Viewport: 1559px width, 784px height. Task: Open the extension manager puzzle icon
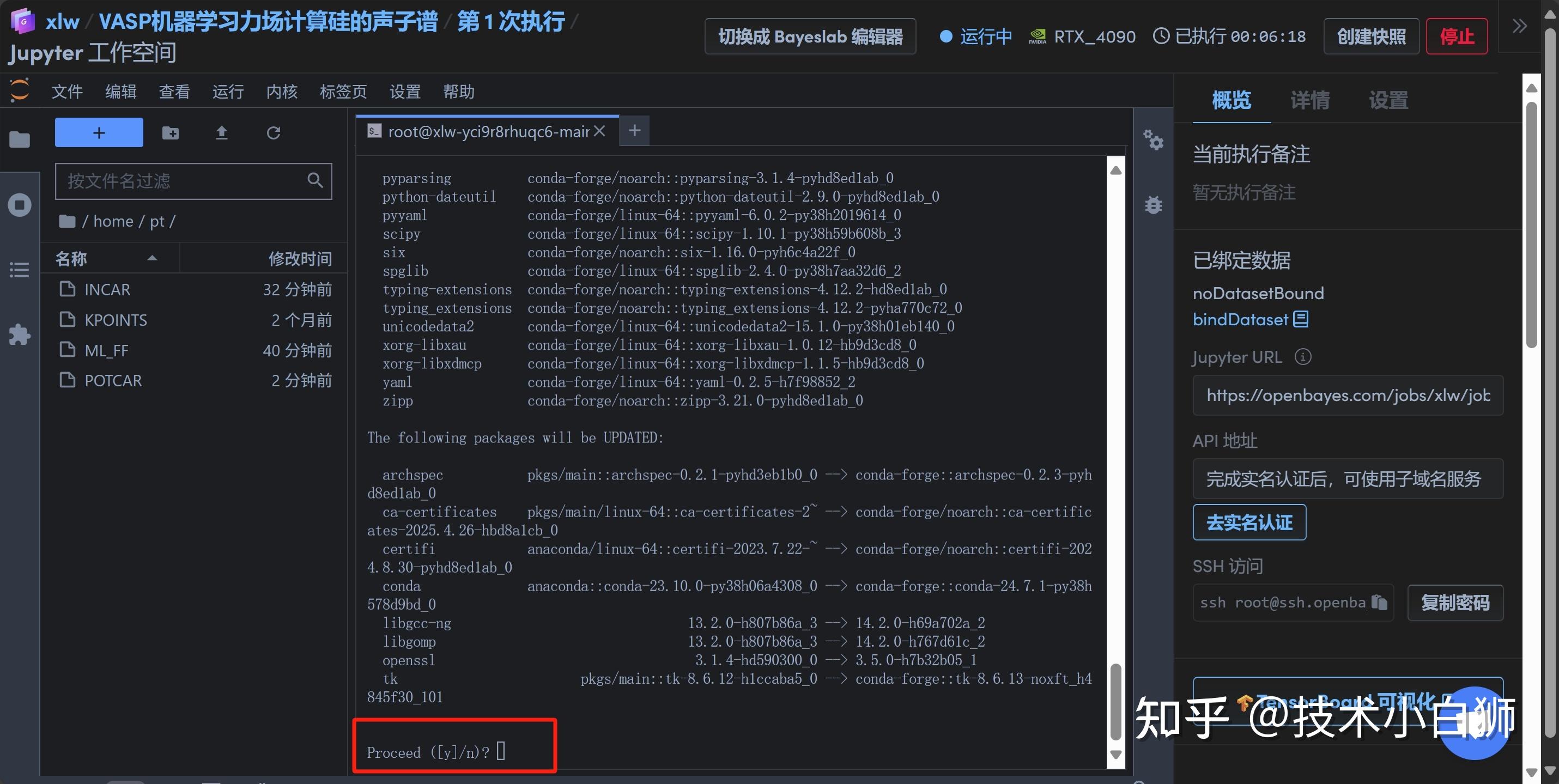click(x=20, y=335)
